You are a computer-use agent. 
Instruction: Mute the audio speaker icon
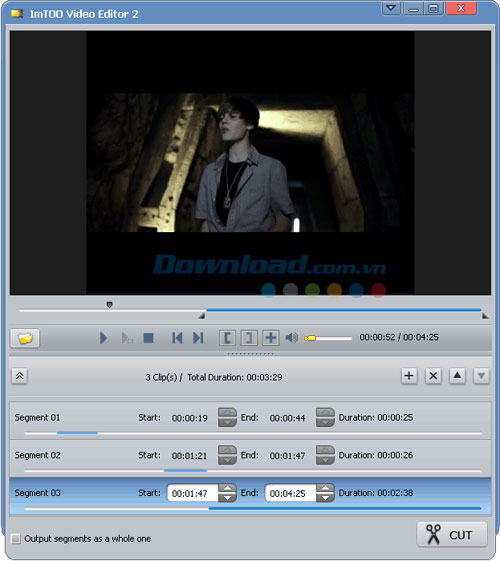(292, 337)
